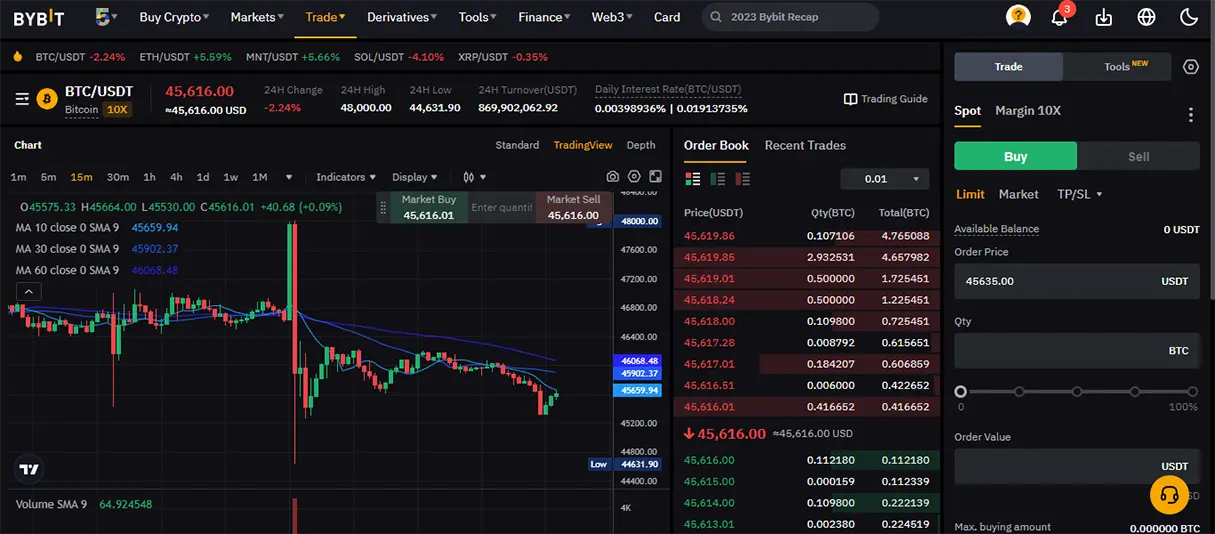
Task: Grab the quick order drag handle
Action: point(382,207)
